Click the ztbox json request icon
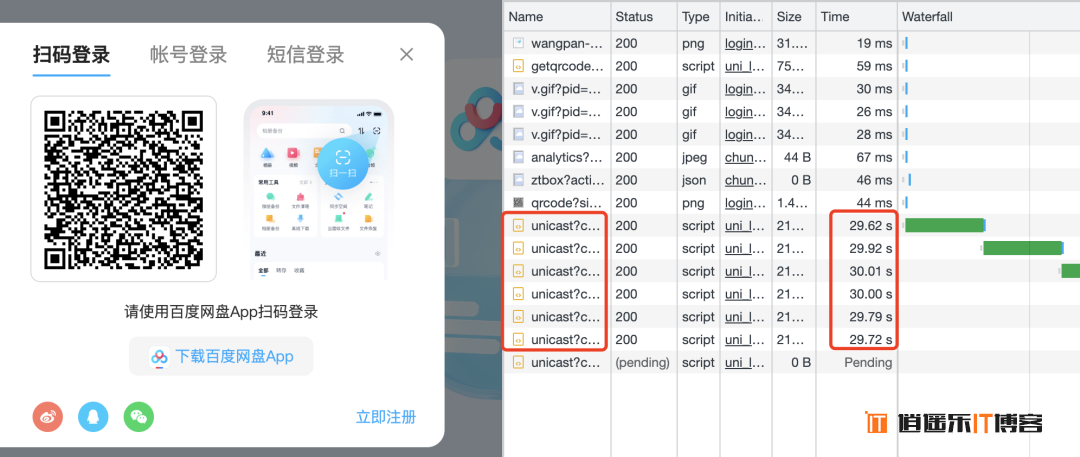The width and height of the screenshot is (1080, 457). click(518, 180)
